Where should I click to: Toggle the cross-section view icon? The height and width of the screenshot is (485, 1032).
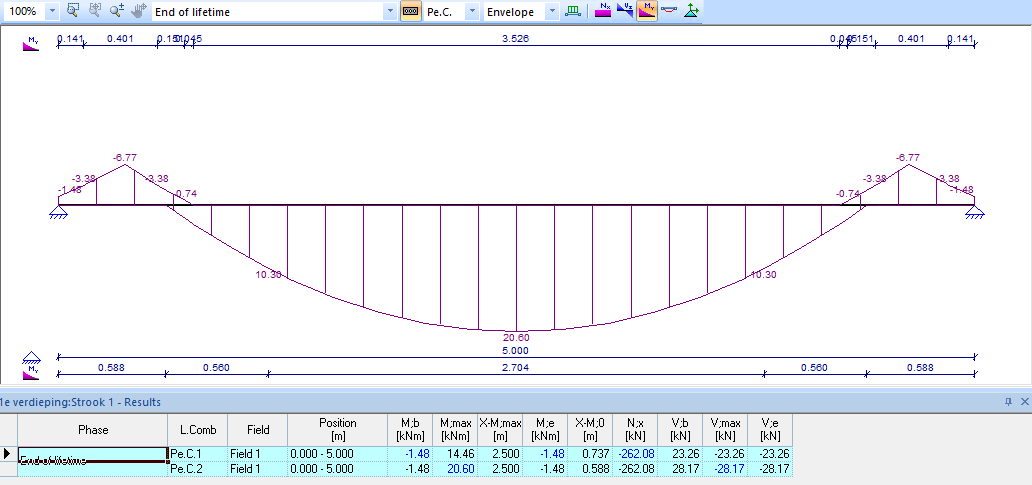click(x=411, y=11)
